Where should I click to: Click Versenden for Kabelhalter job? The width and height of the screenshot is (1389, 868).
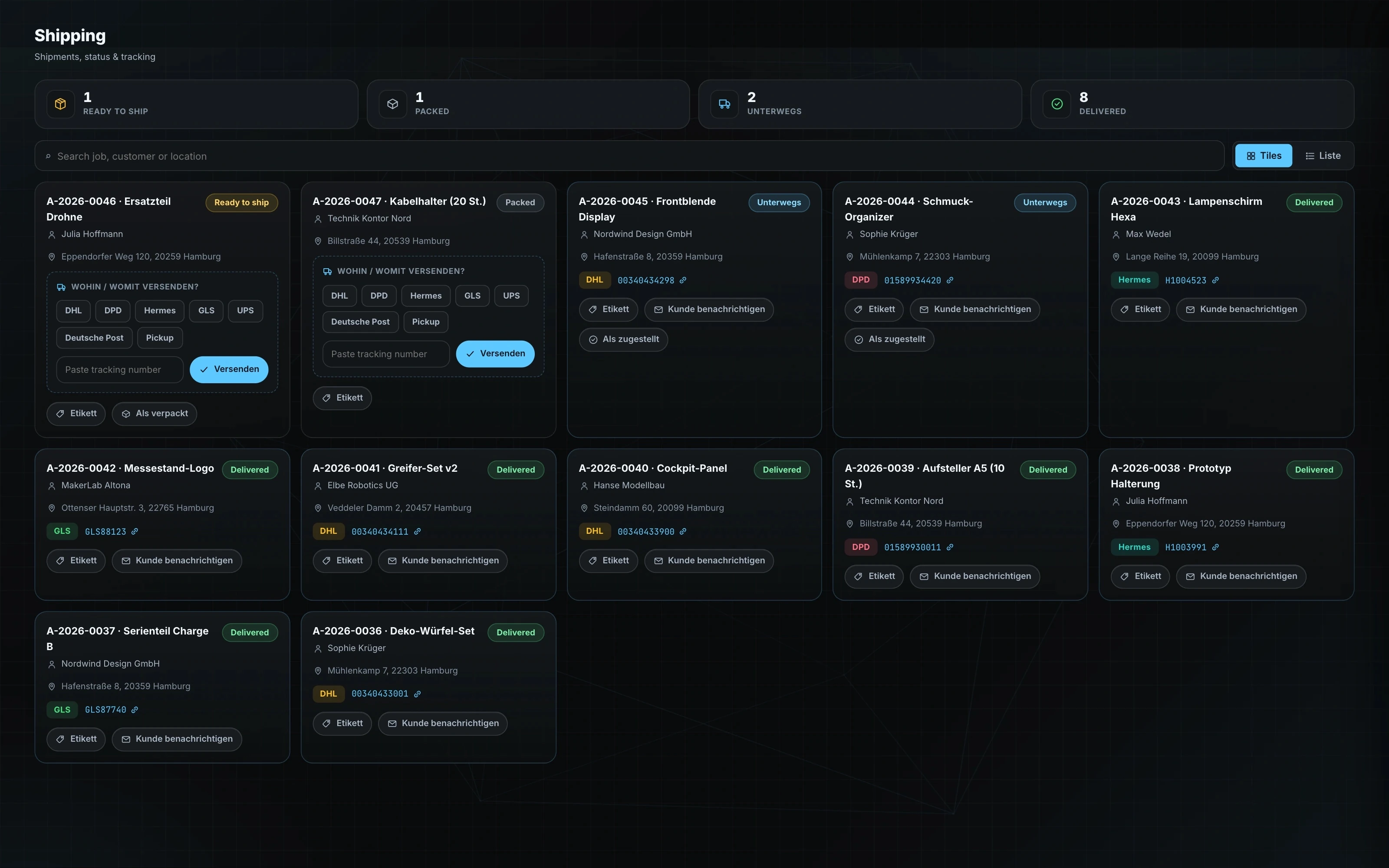click(495, 354)
